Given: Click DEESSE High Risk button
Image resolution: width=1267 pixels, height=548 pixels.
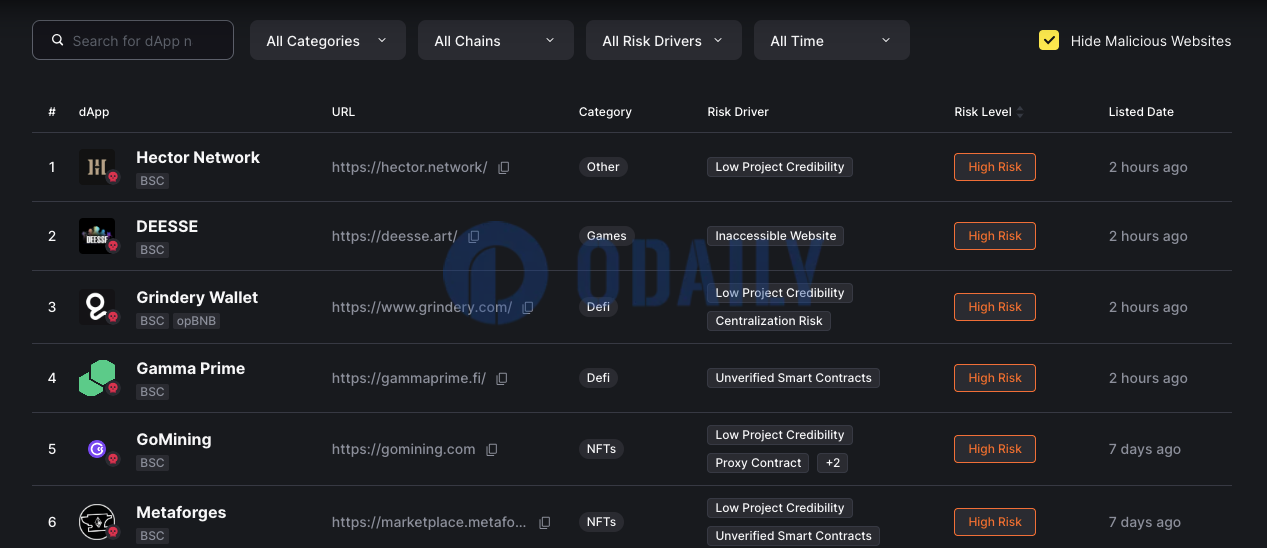Looking at the screenshot, I should pos(995,236).
